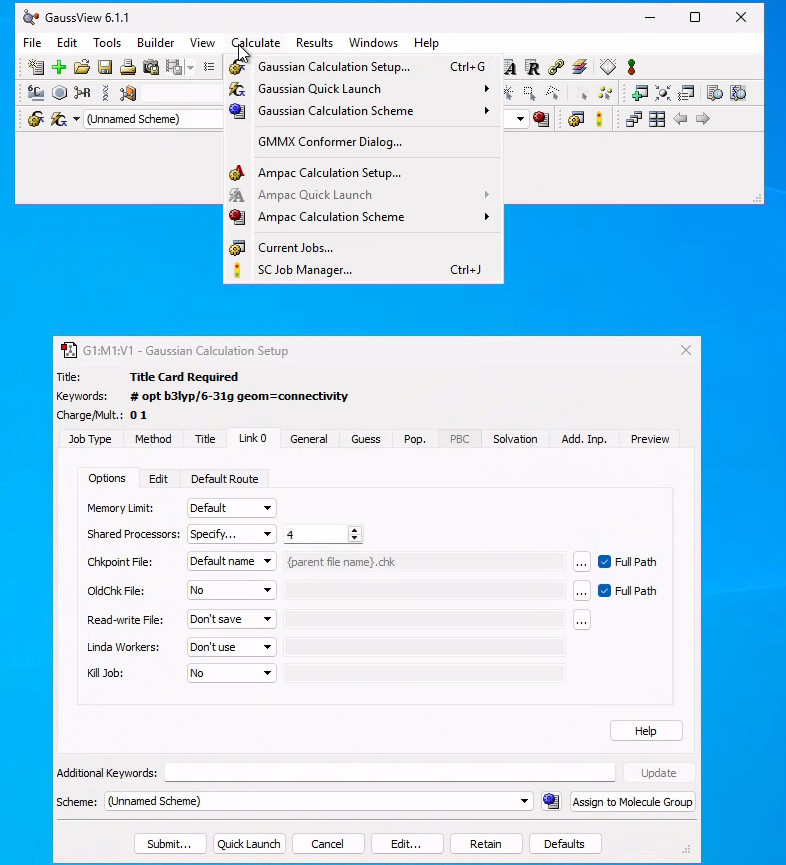The width and height of the screenshot is (786, 865).
Task: Select Ampac Calculation Setup menu entry
Action: [363, 173]
